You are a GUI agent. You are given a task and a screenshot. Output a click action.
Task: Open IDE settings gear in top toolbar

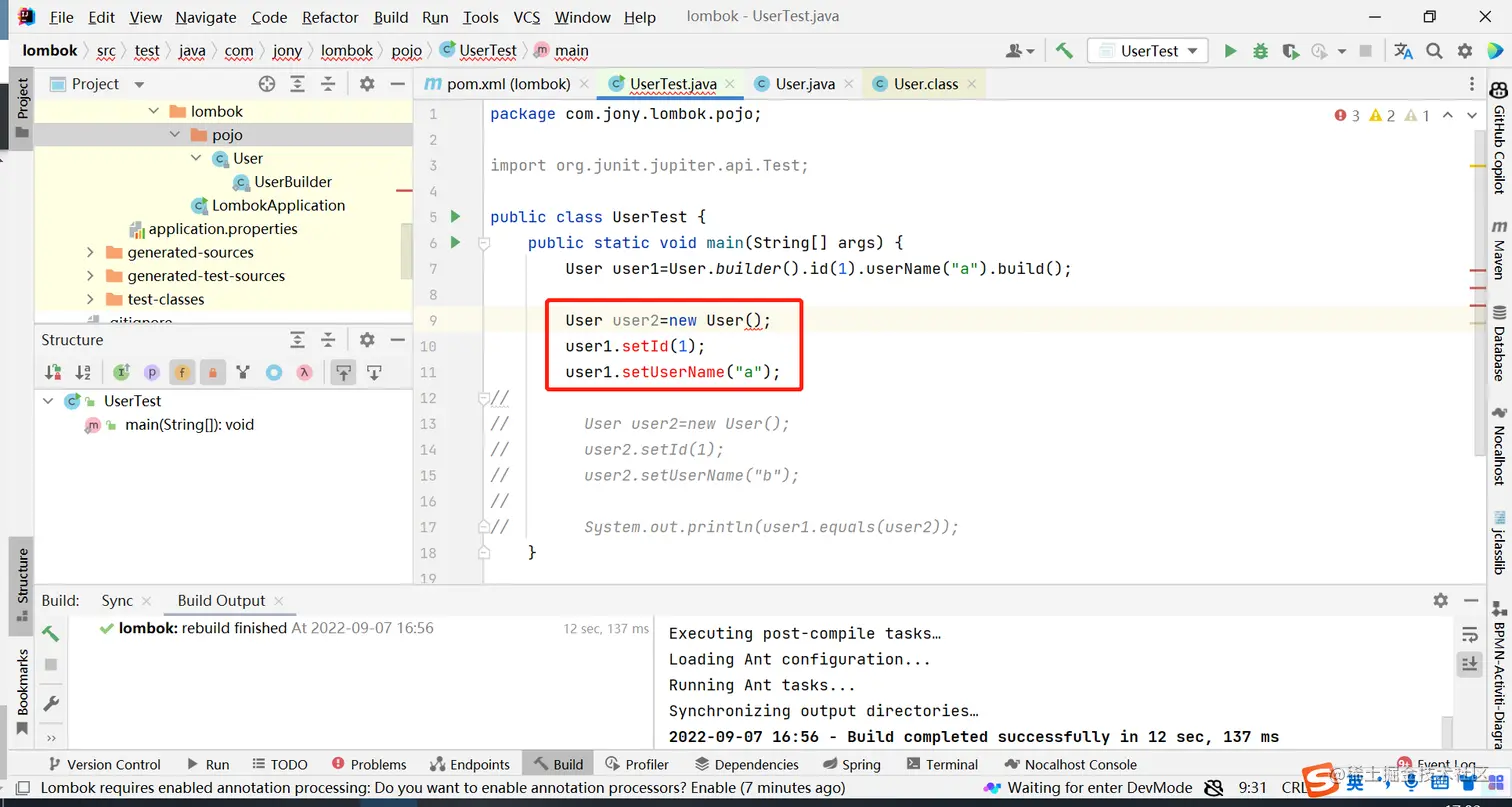(x=1465, y=51)
